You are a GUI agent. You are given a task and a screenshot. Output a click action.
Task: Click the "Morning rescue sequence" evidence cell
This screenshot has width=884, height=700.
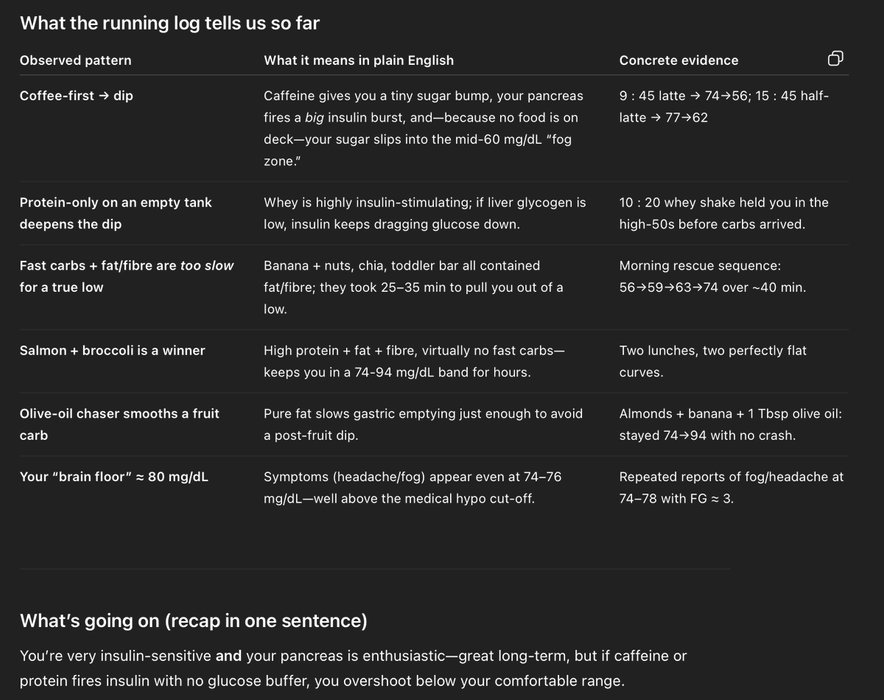pyautogui.click(x=712, y=276)
